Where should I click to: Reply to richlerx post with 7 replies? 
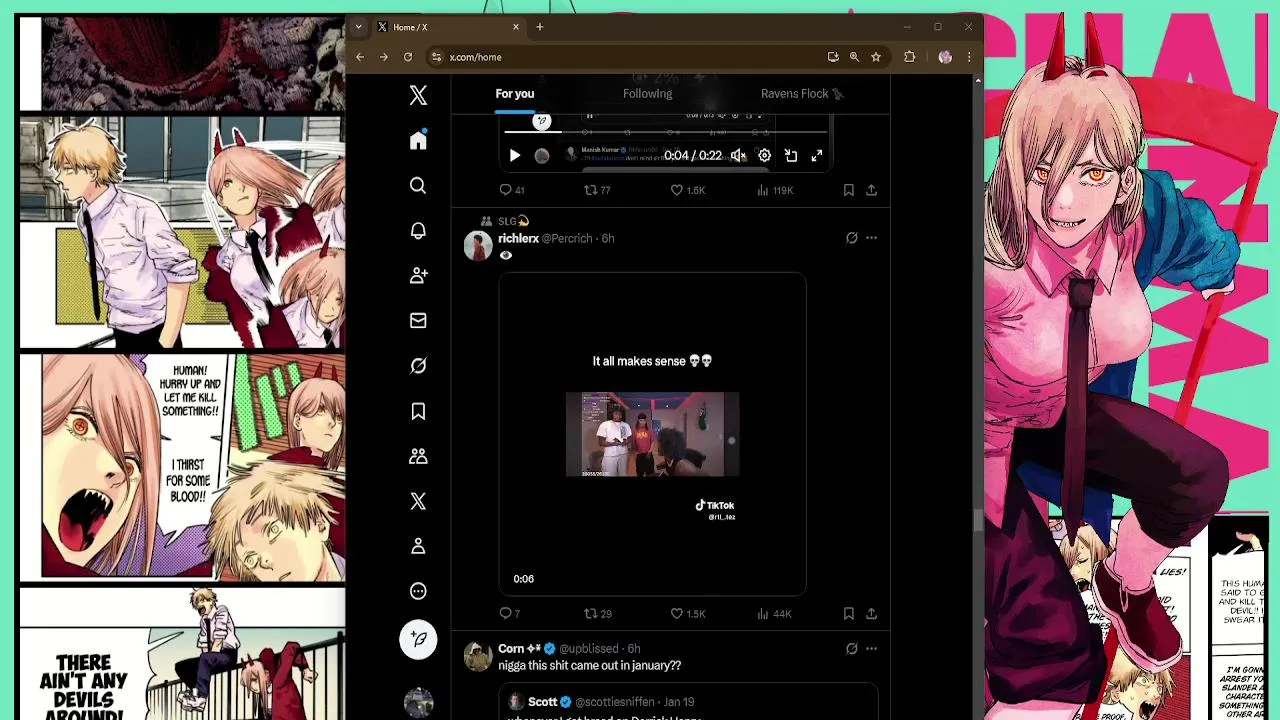coord(510,613)
